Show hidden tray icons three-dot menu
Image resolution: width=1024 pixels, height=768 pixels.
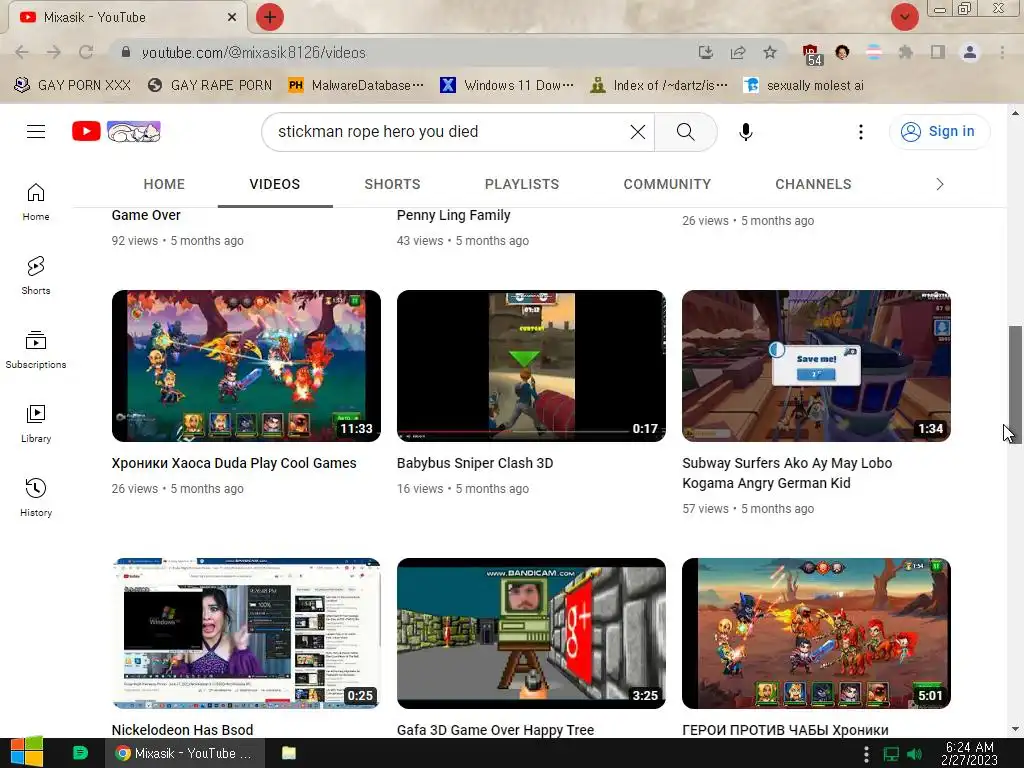point(867,754)
